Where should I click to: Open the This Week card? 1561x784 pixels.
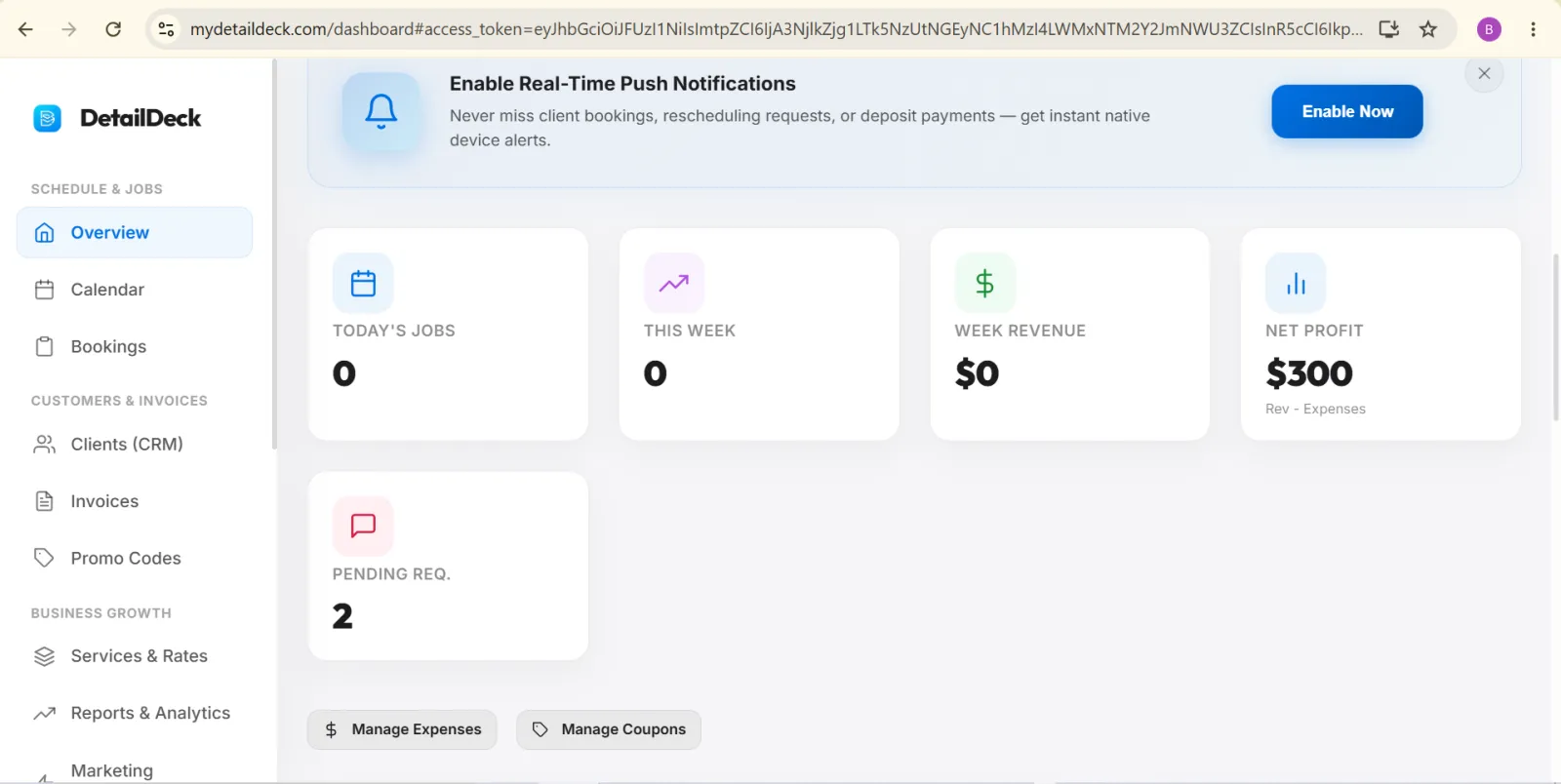point(759,333)
